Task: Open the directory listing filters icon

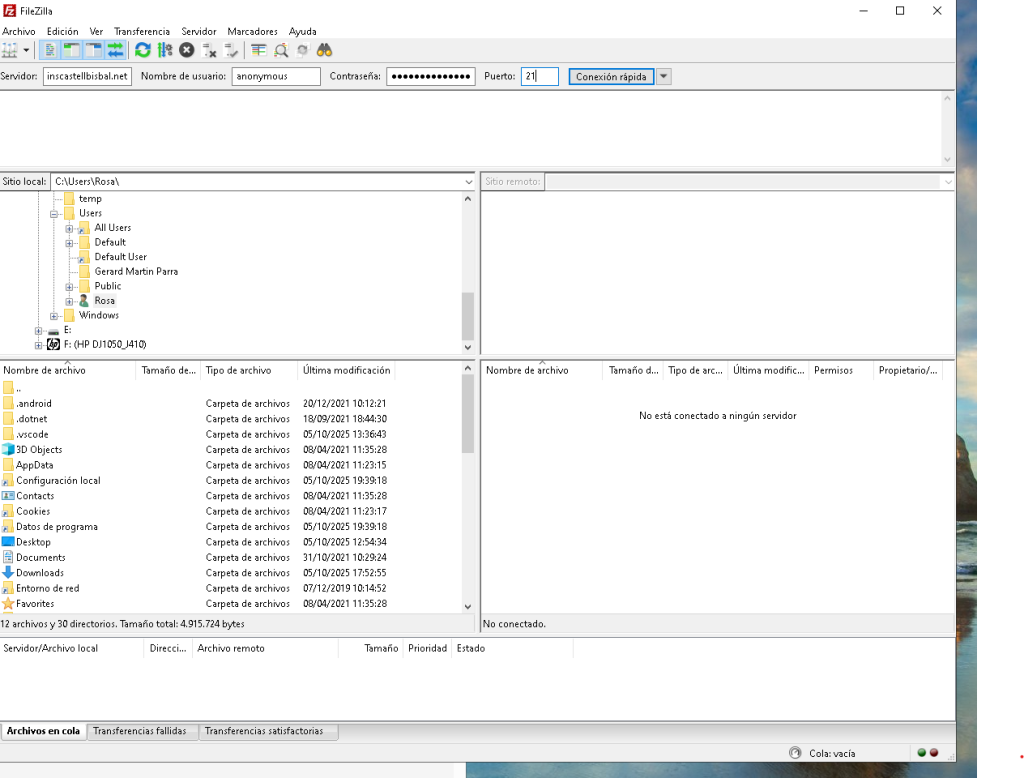Action: pyautogui.click(x=259, y=50)
